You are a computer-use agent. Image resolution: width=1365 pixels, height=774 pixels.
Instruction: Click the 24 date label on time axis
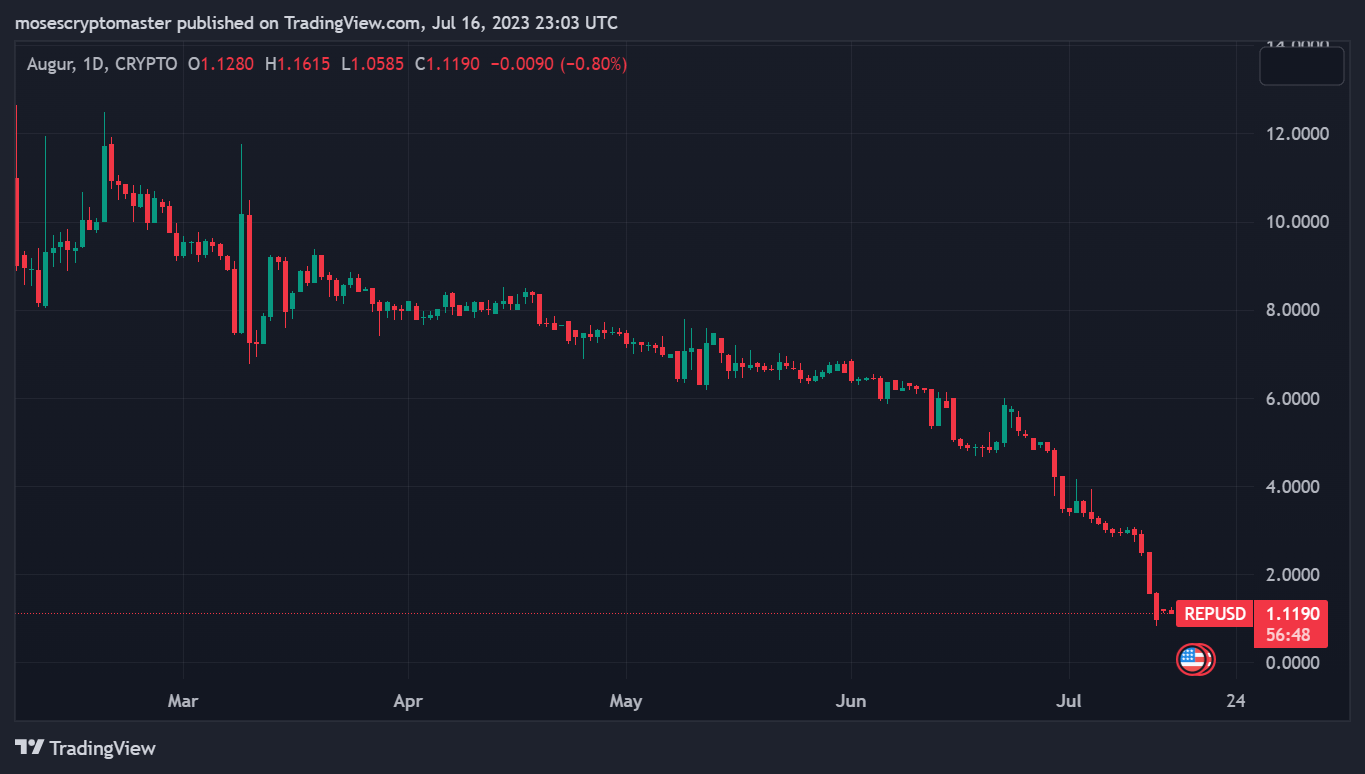click(x=1236, y=701)
